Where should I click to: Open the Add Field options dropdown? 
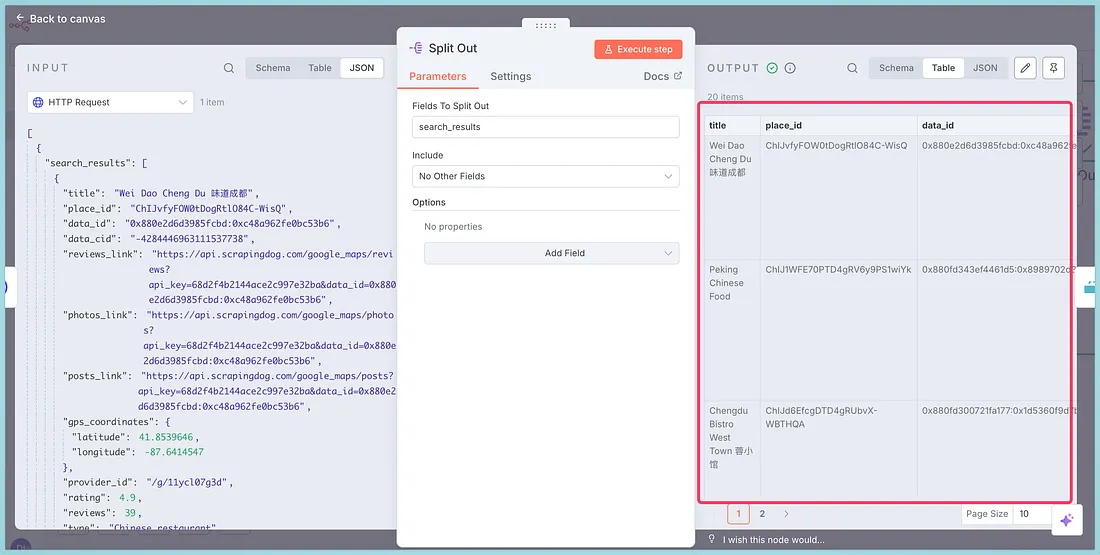[551, 253]
